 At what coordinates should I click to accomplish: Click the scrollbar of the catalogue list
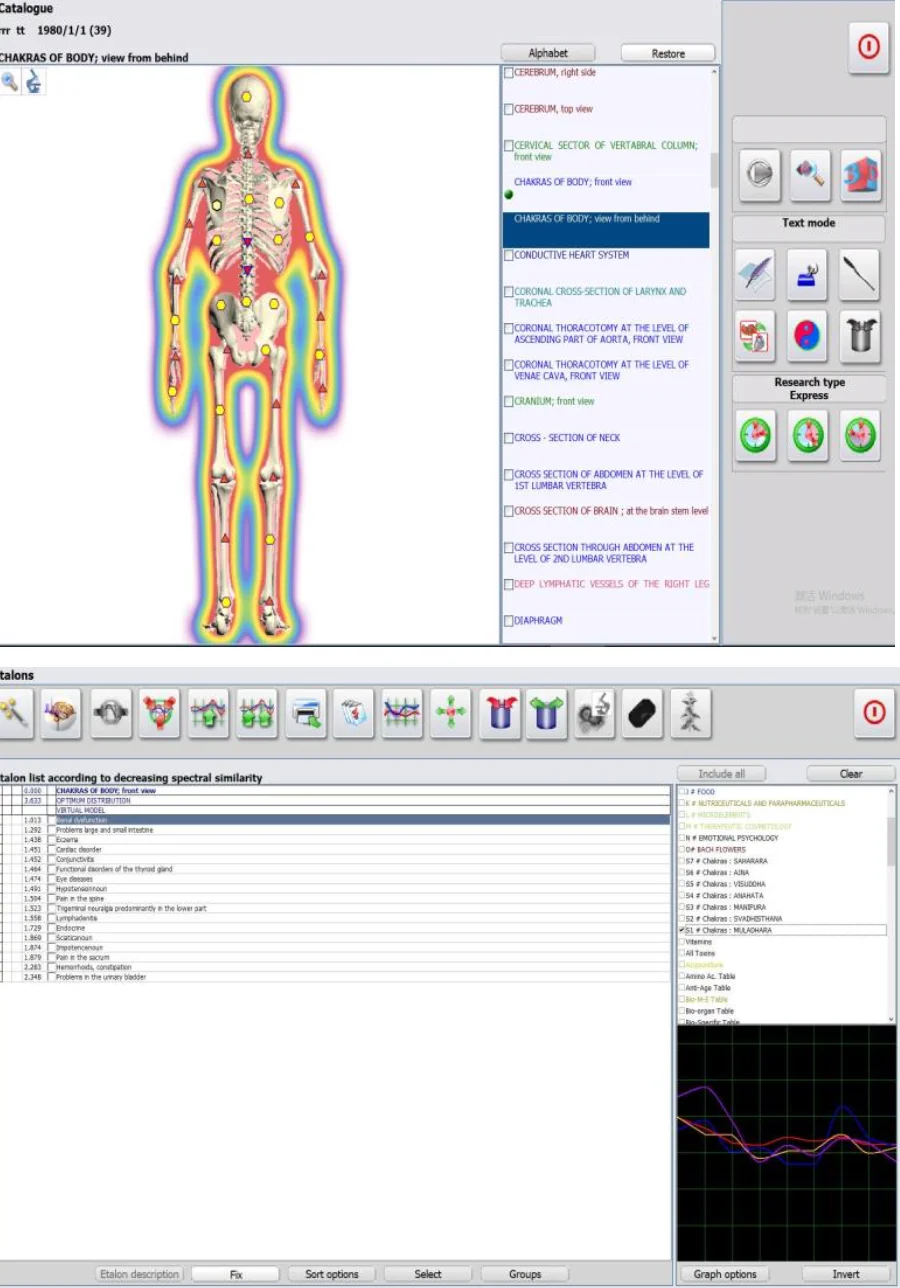[x=713, y=170]
